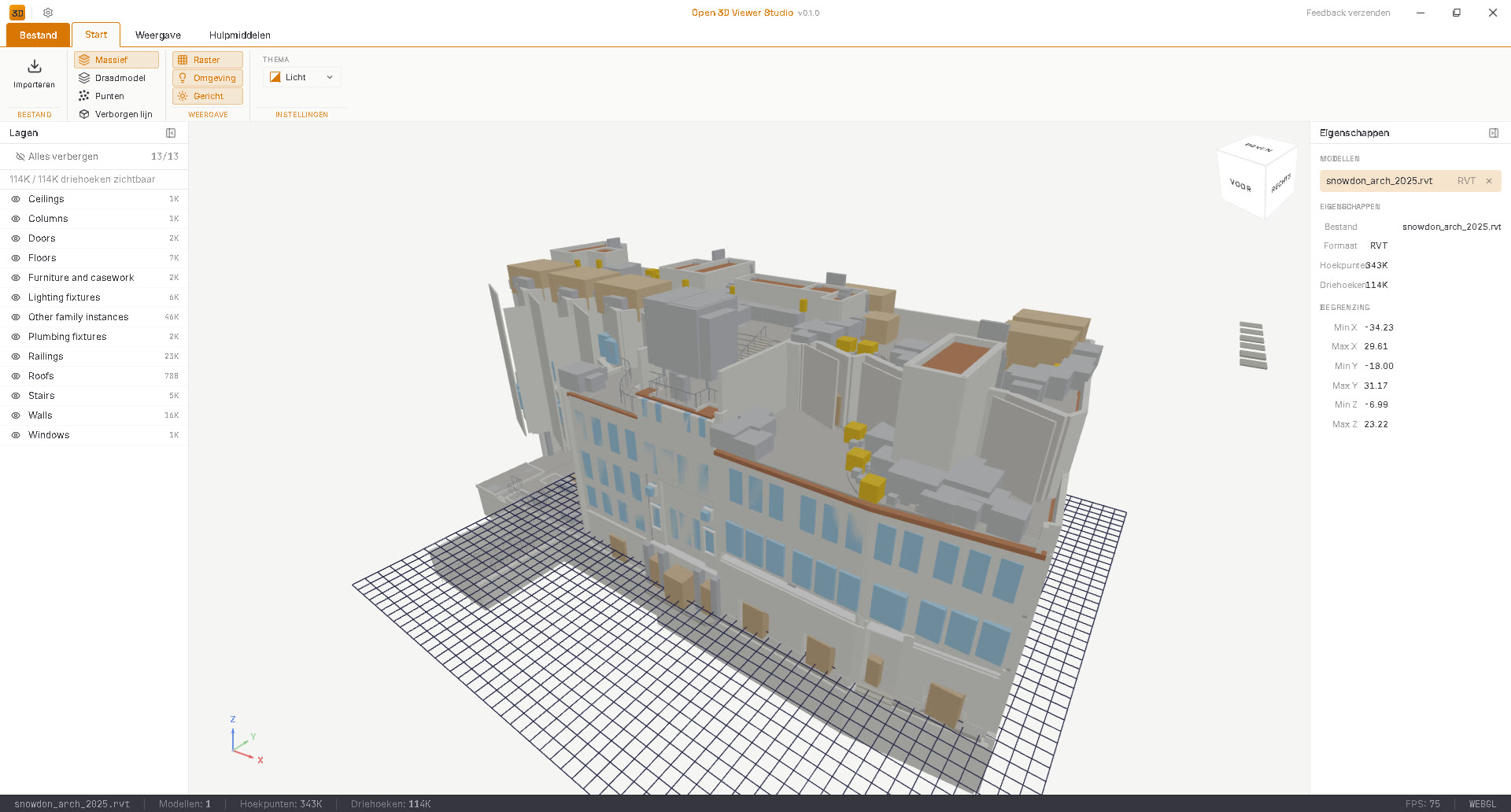Click the XYZ axis gizmo

(x=246, y=740)
